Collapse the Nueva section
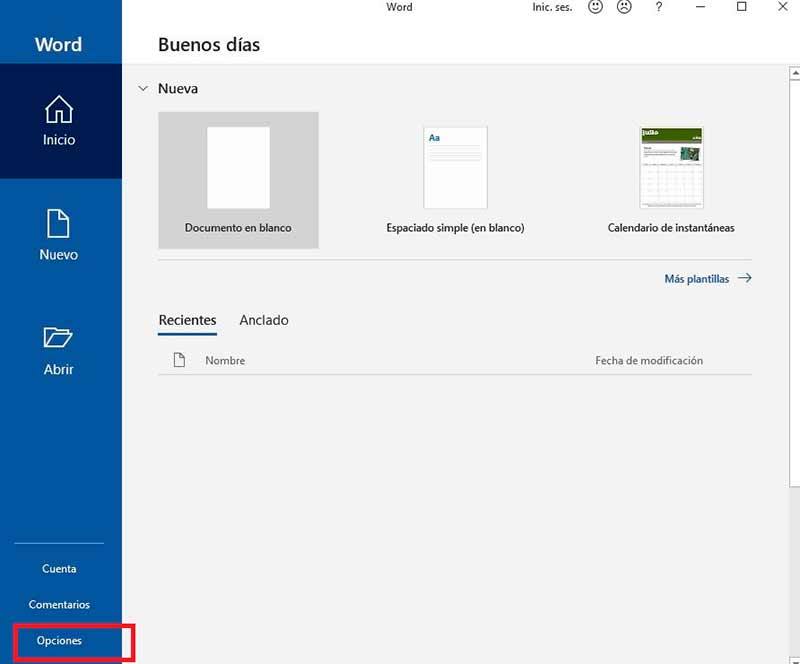Screen dimensions: 800x664 tap(143, 89)
